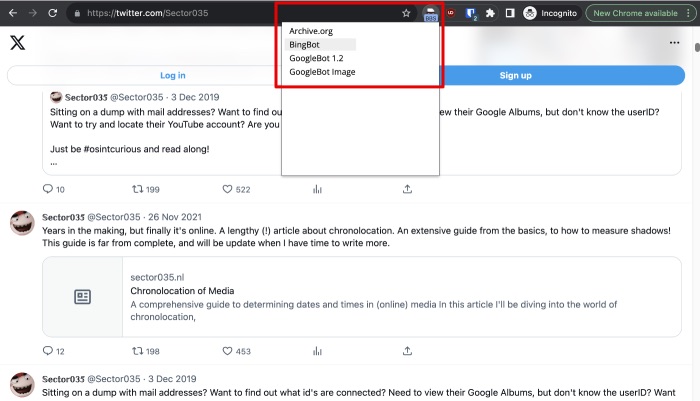700x401 pixels.
Task: Select Archive.org user agent
Action: tap(311, 31)
